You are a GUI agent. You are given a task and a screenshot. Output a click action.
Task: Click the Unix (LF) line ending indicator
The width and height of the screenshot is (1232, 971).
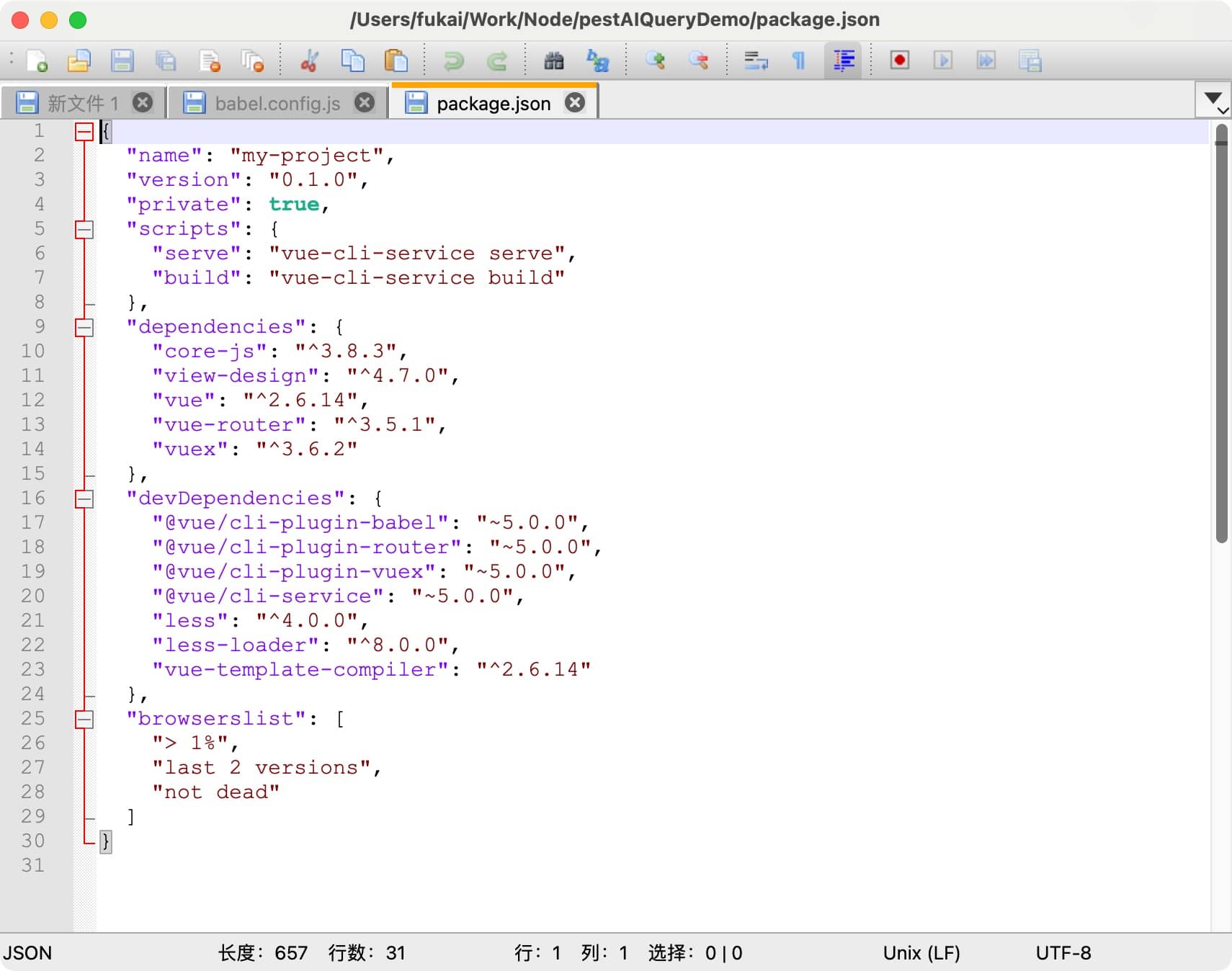coord(921,953)
